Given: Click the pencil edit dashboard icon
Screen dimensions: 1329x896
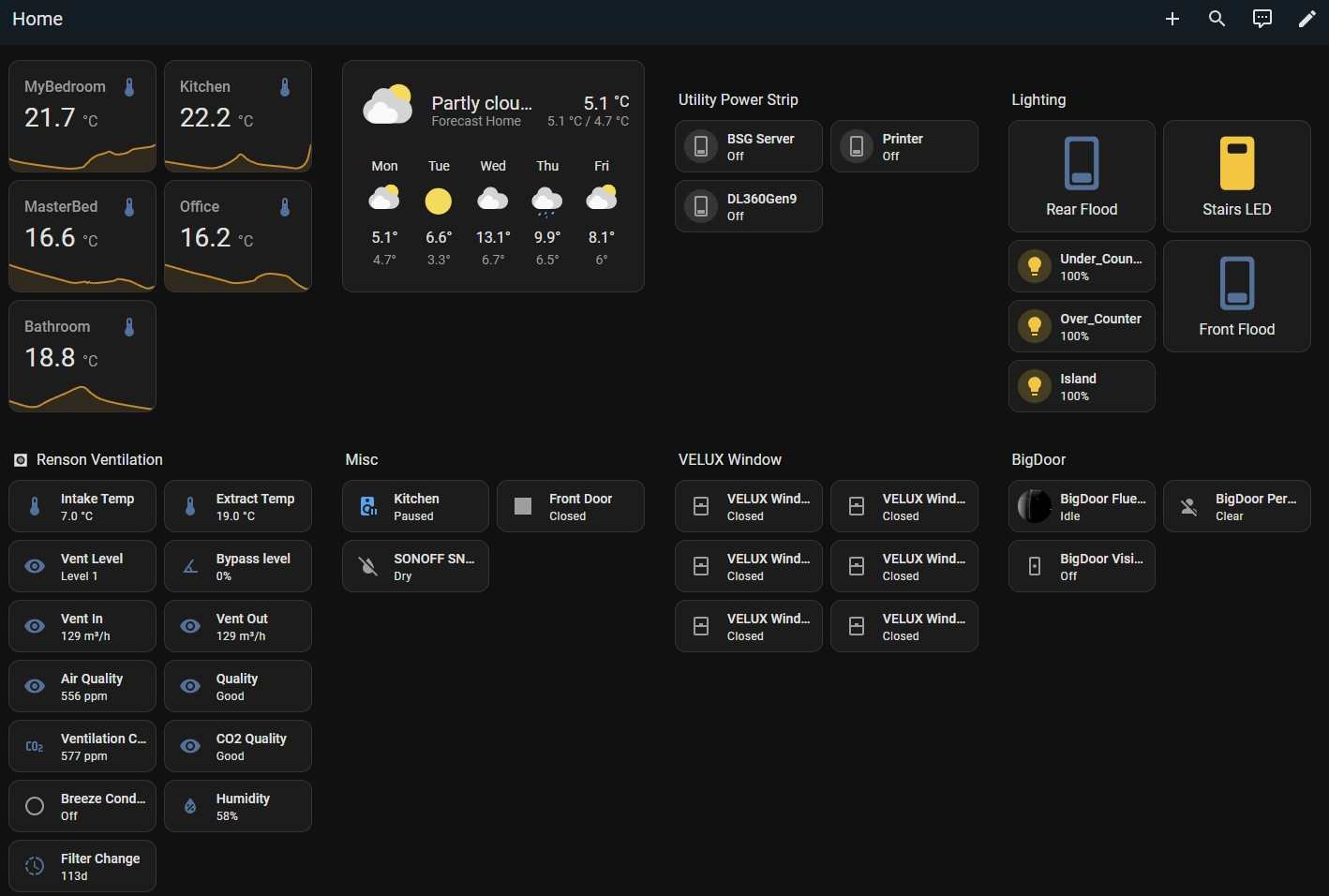Looking at the screenshot, I should pyautogui.click(x=1307, y=19).
